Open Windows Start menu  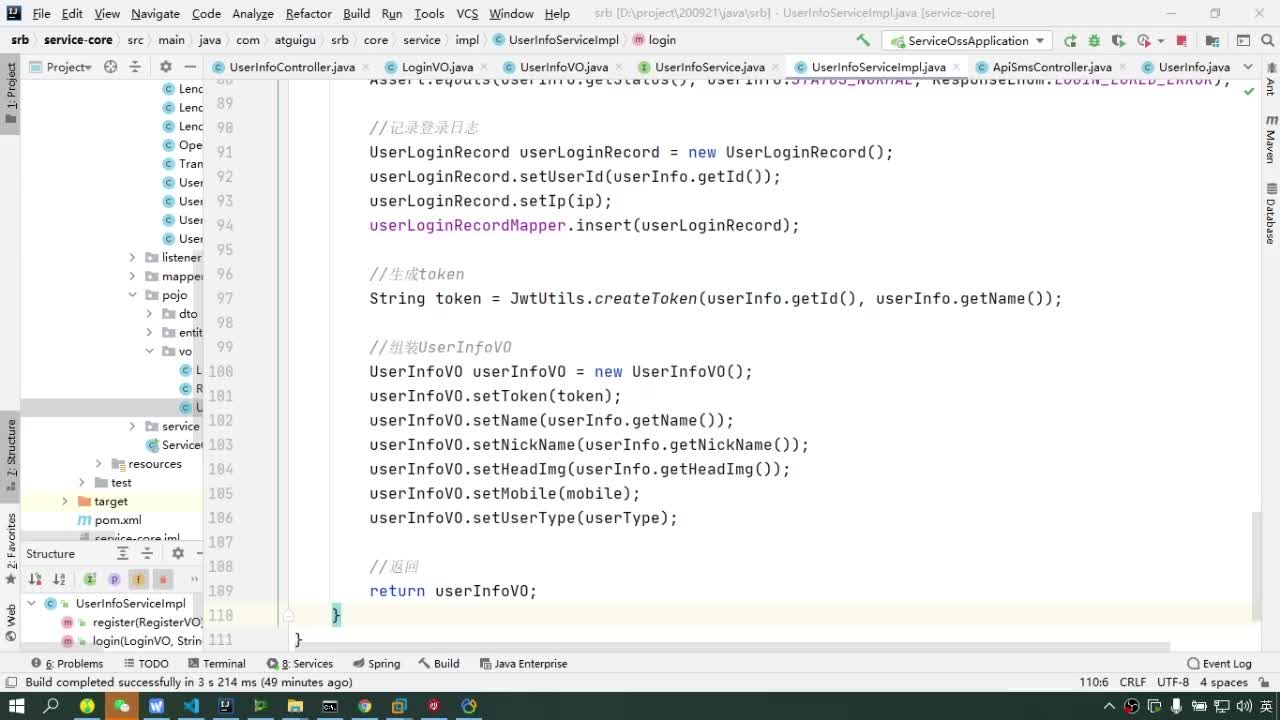click(16, 706)
